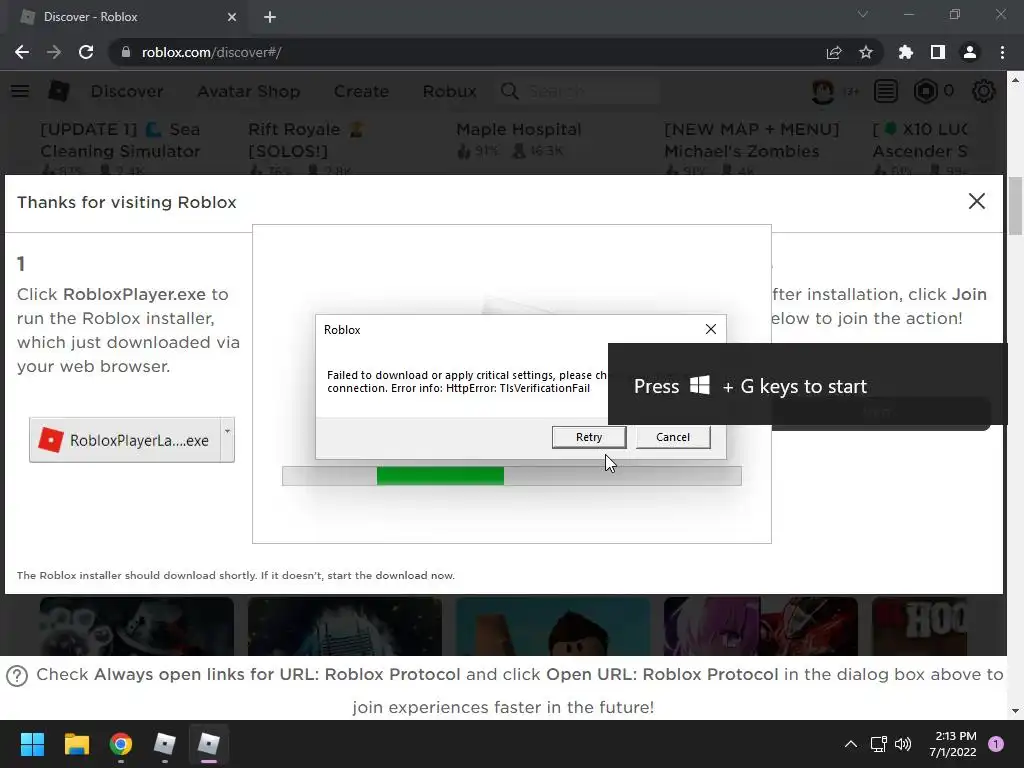Share this page icon in address bar

point(834,52)
